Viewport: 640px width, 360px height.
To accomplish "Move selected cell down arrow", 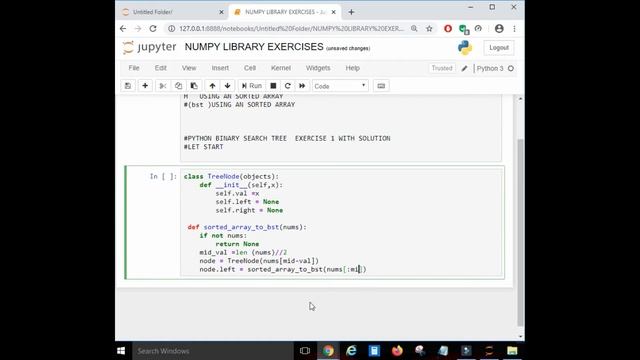I will [227, 86].
